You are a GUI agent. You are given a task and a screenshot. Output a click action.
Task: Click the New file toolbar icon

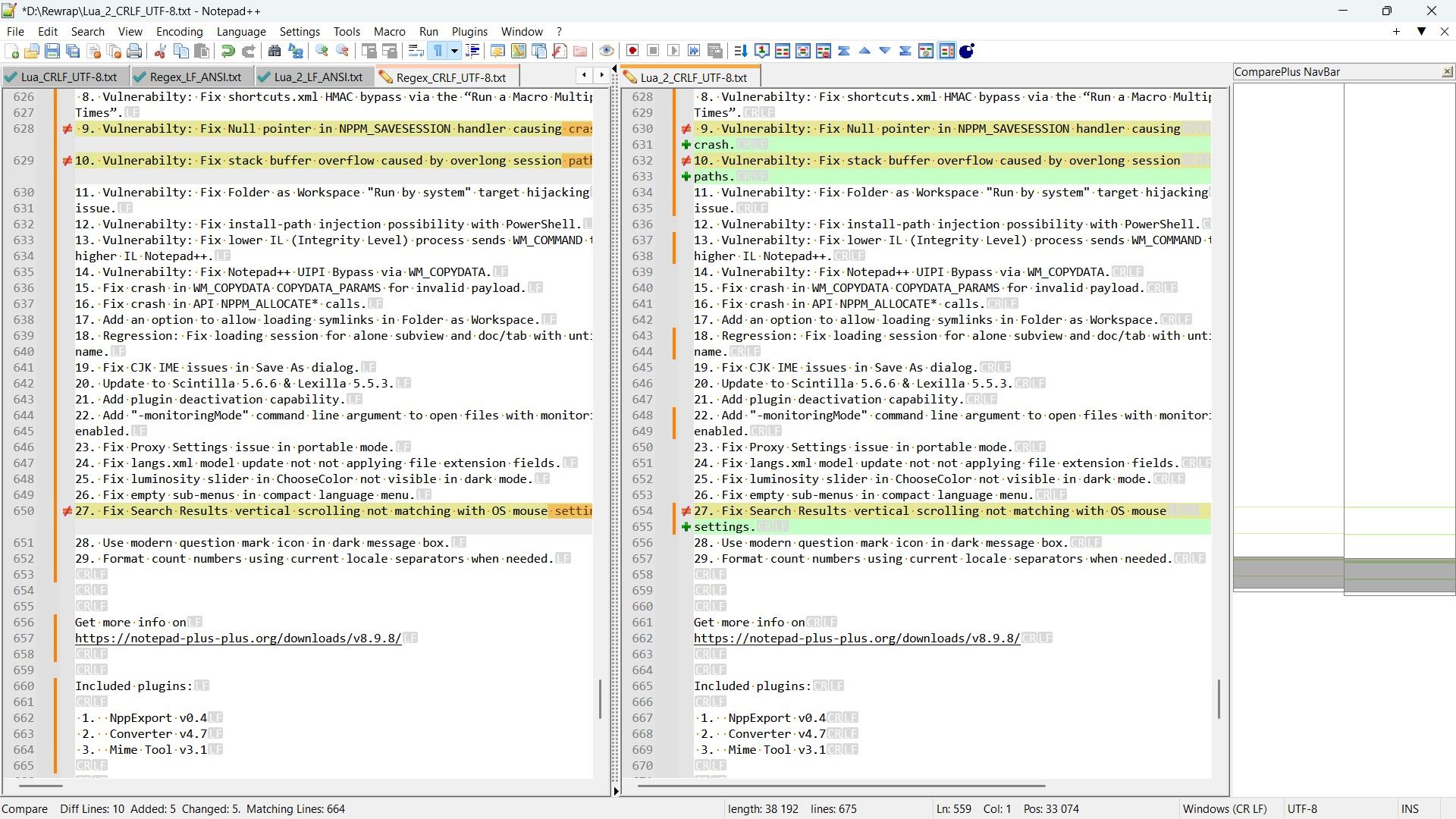tap(12, 51)
